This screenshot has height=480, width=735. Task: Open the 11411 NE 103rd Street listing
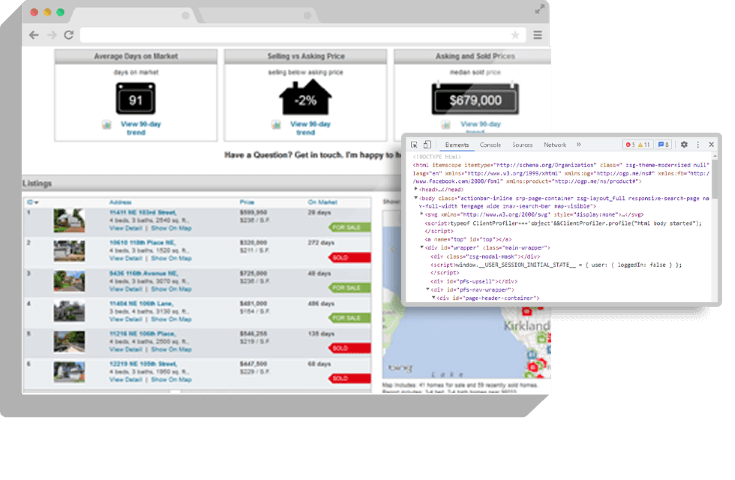(143, 212)
